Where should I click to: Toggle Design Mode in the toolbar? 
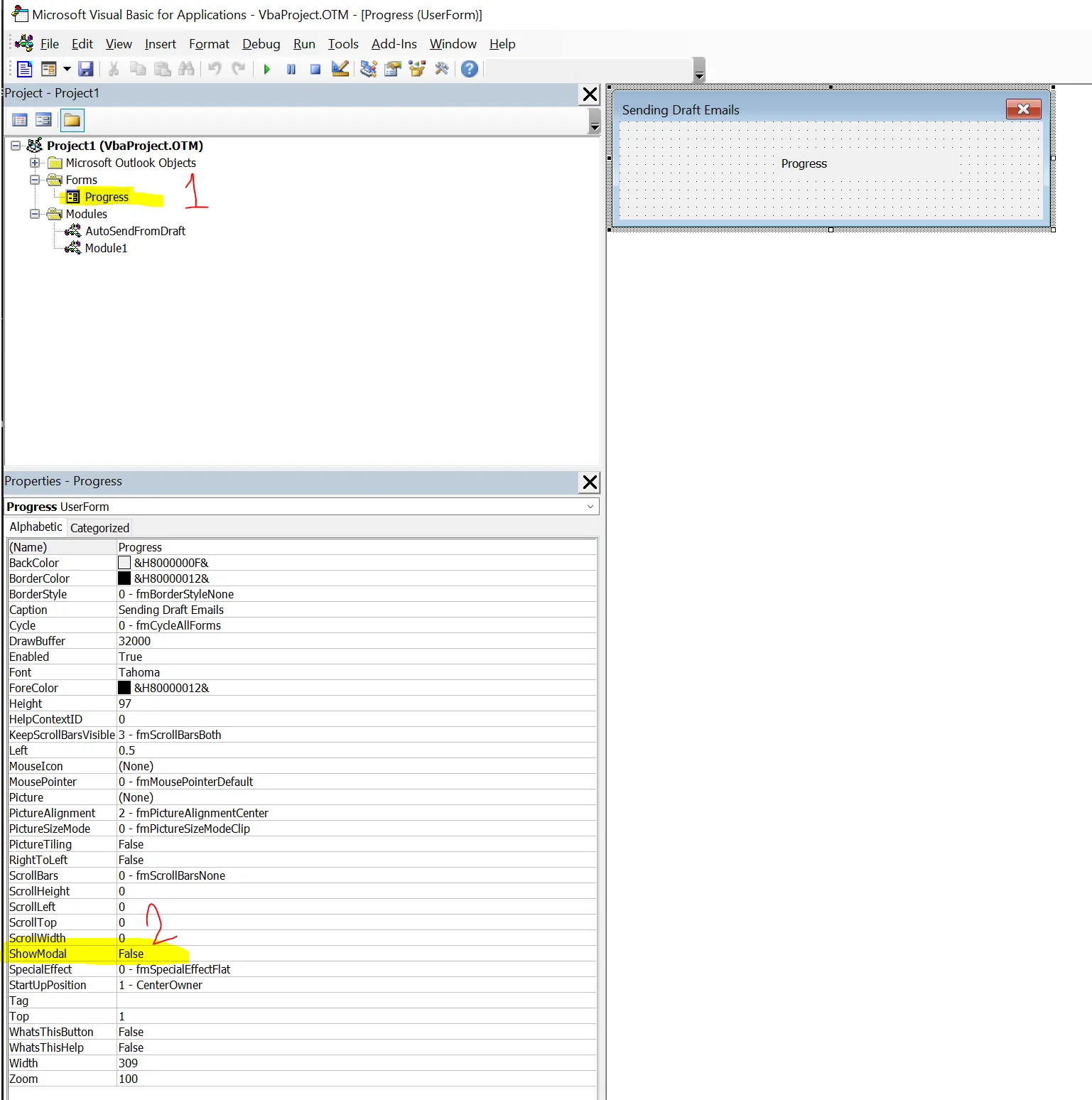pyautogui.click(x=340, y=69)
